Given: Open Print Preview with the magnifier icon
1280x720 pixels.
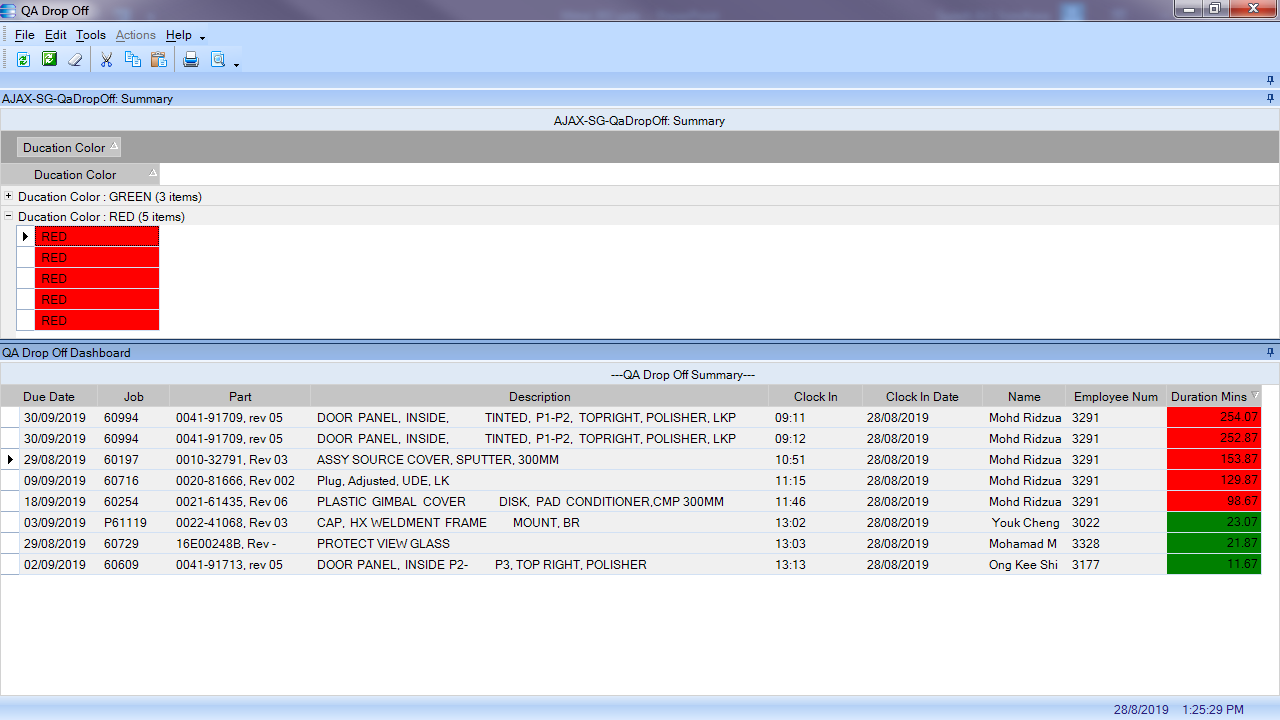Looking at the screenshot, I should point(217,60).
